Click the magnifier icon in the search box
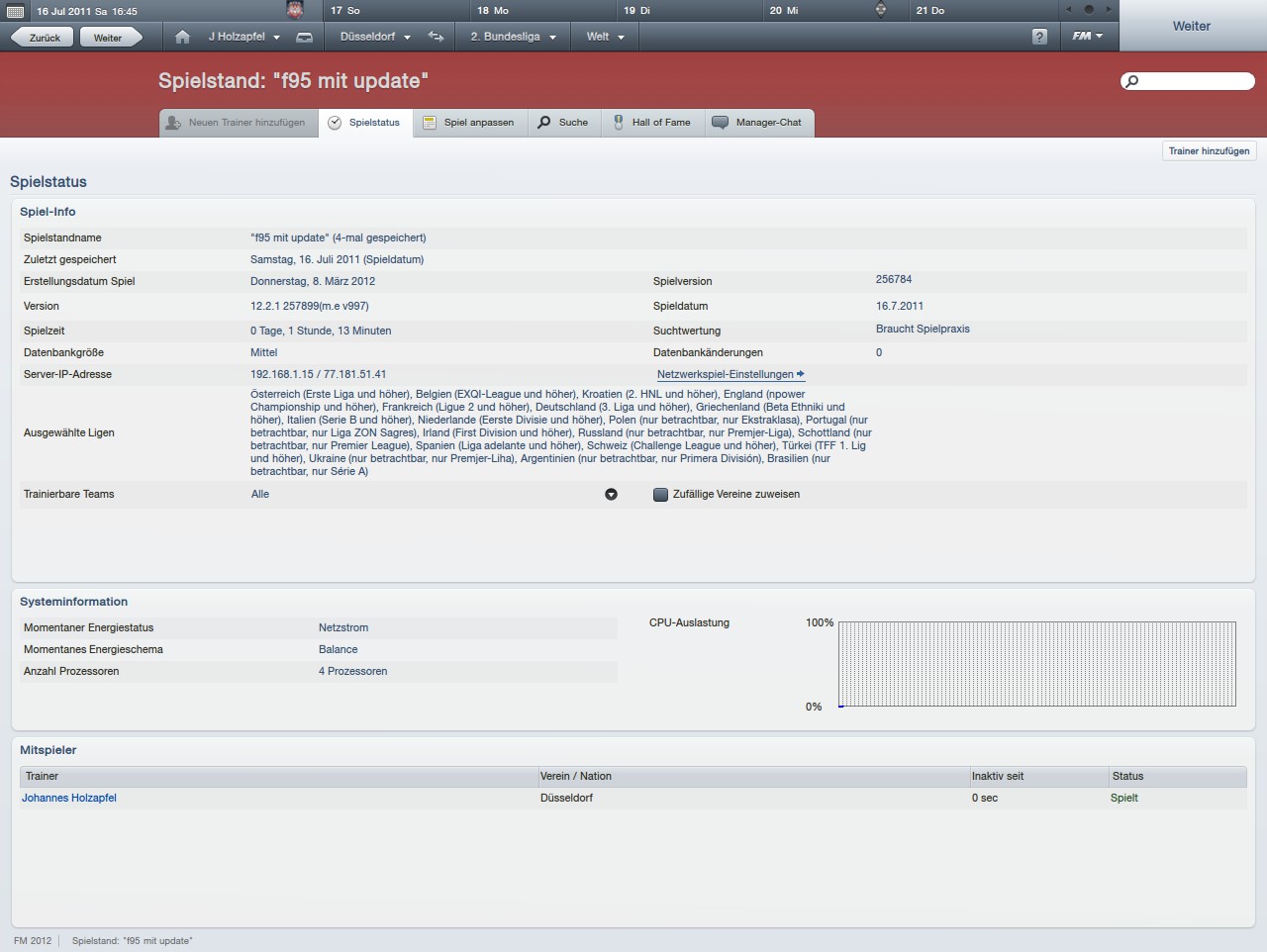Image resolution: width=1267 pixels, height=952 pixels. pyautogui.click(x=1132, y=81)
